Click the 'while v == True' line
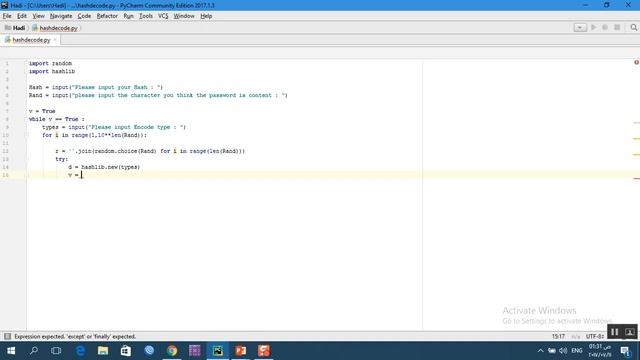 tap(57, 119)
